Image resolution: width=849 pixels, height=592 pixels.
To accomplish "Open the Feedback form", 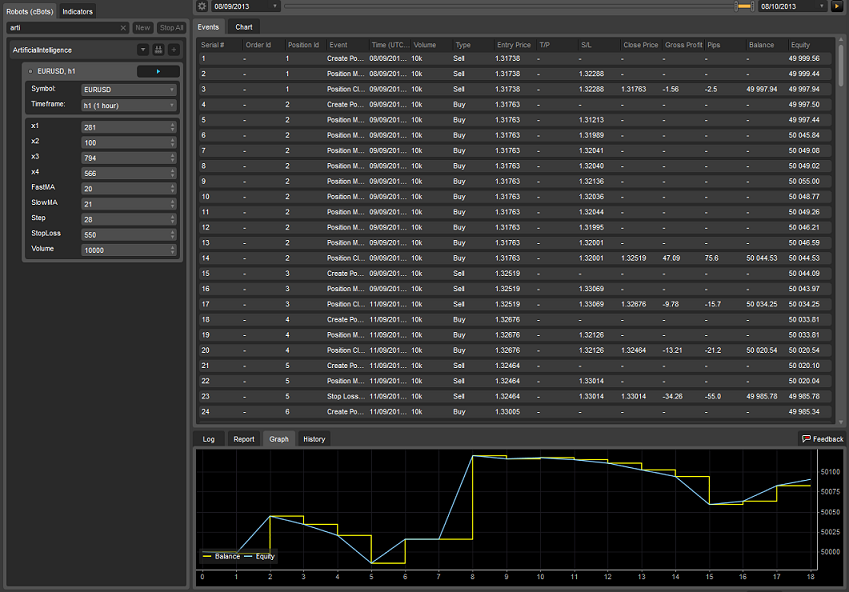I will [x=822, y=439].
